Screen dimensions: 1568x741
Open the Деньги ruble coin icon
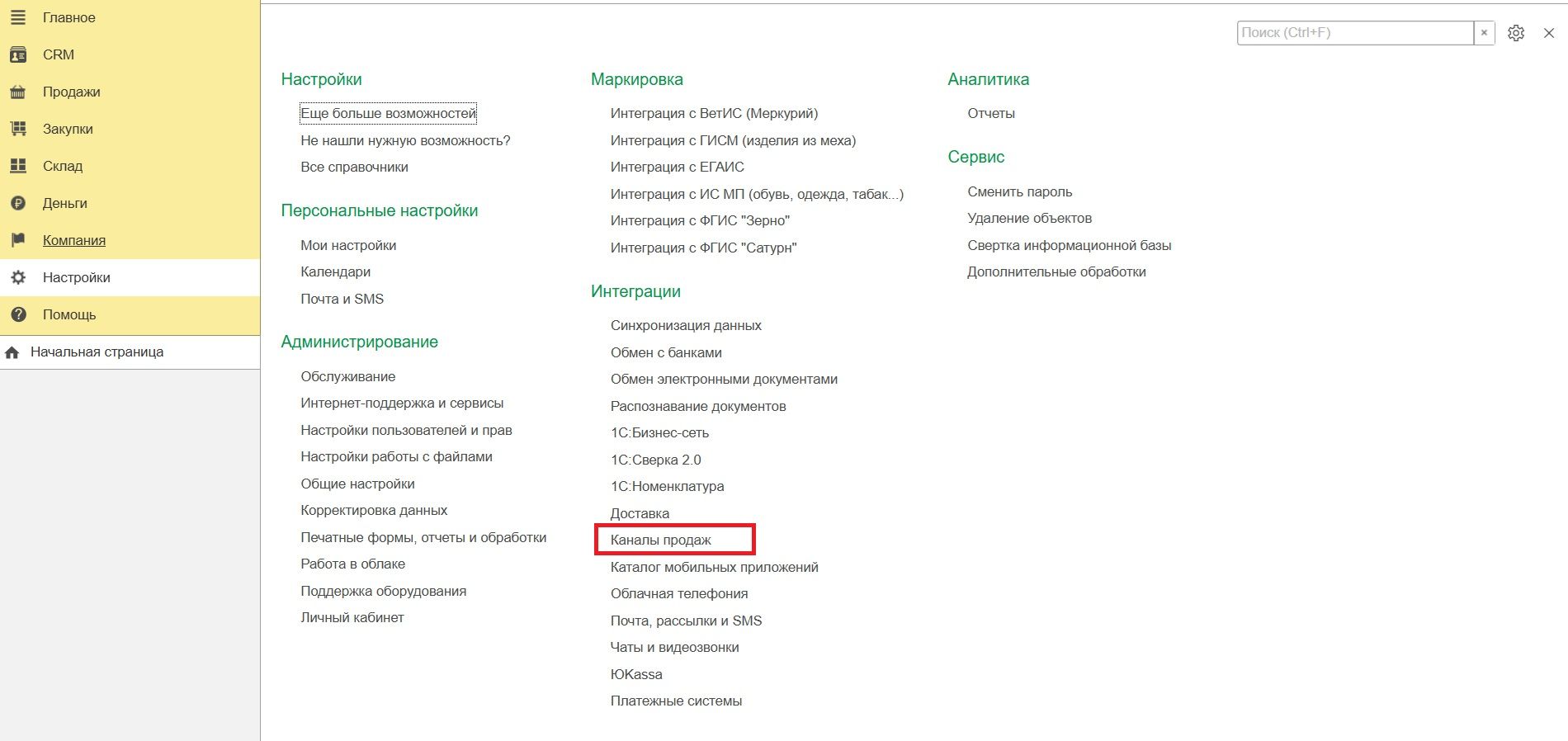[17, 203]
